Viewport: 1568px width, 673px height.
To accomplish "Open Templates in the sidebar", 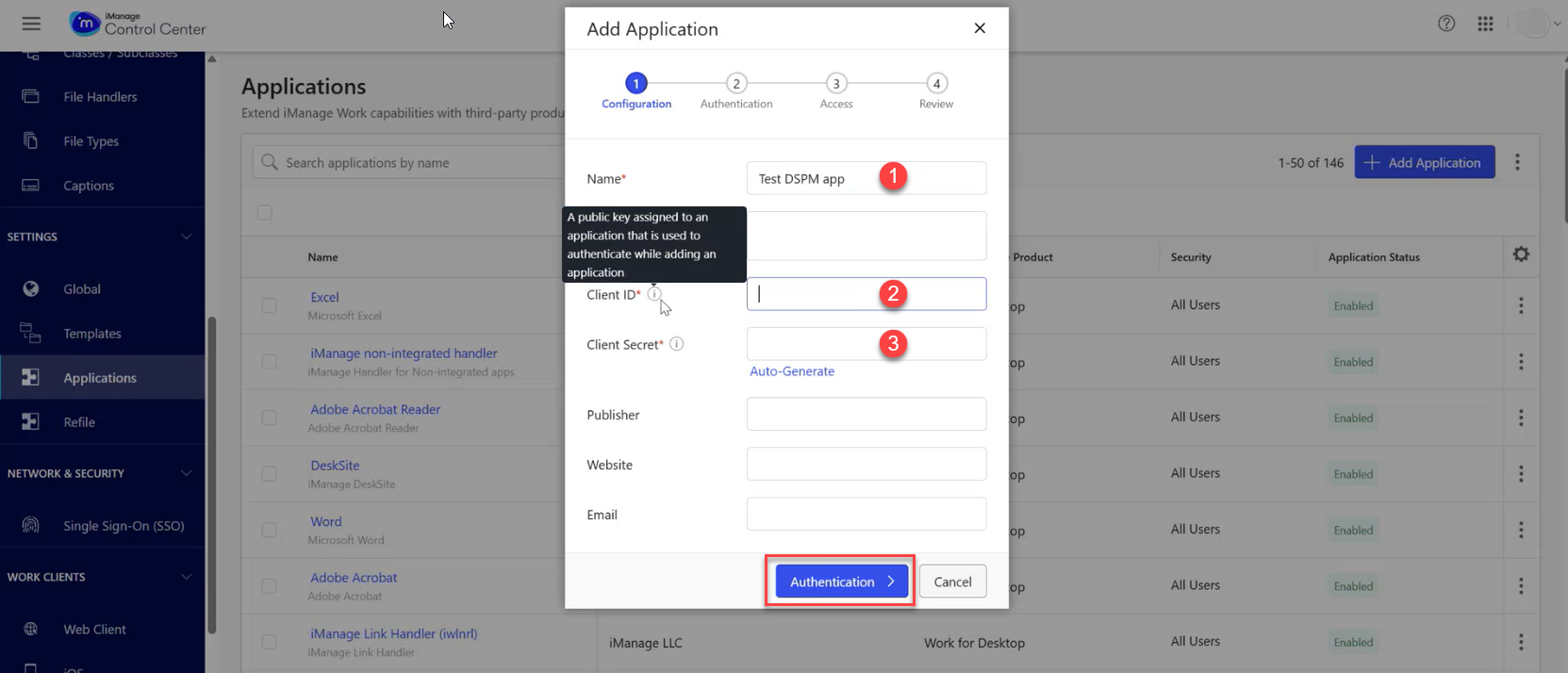I will 91,334.
